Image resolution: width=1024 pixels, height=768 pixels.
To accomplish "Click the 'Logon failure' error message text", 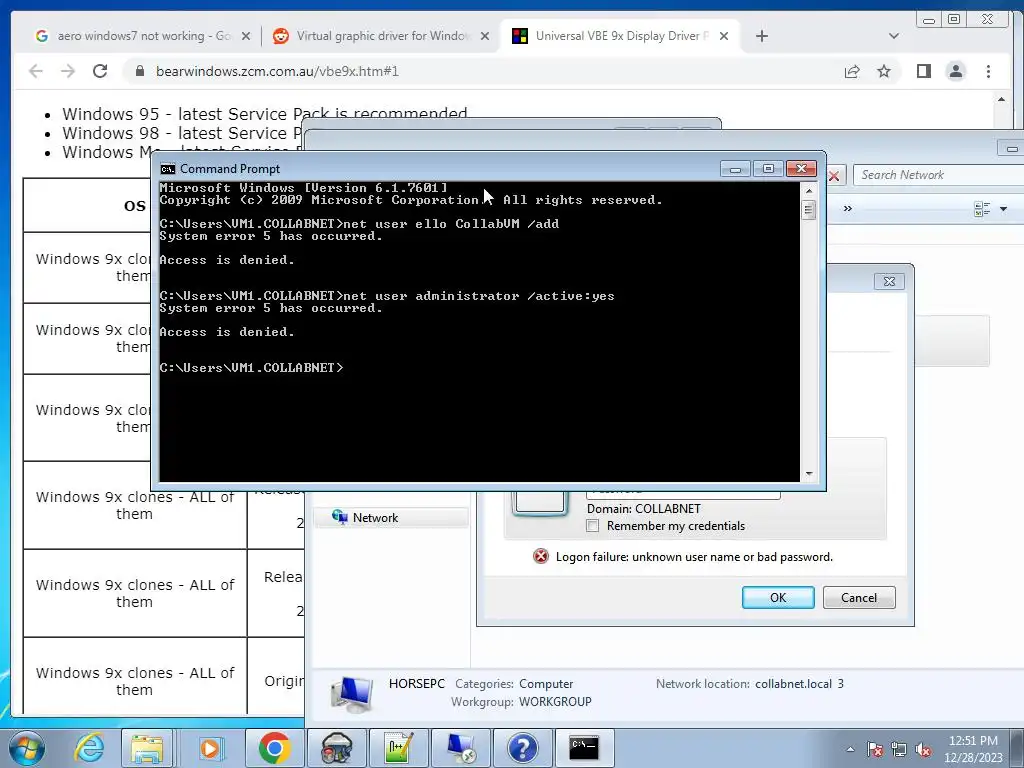I will pyautogui.click(x=694, y=557).
